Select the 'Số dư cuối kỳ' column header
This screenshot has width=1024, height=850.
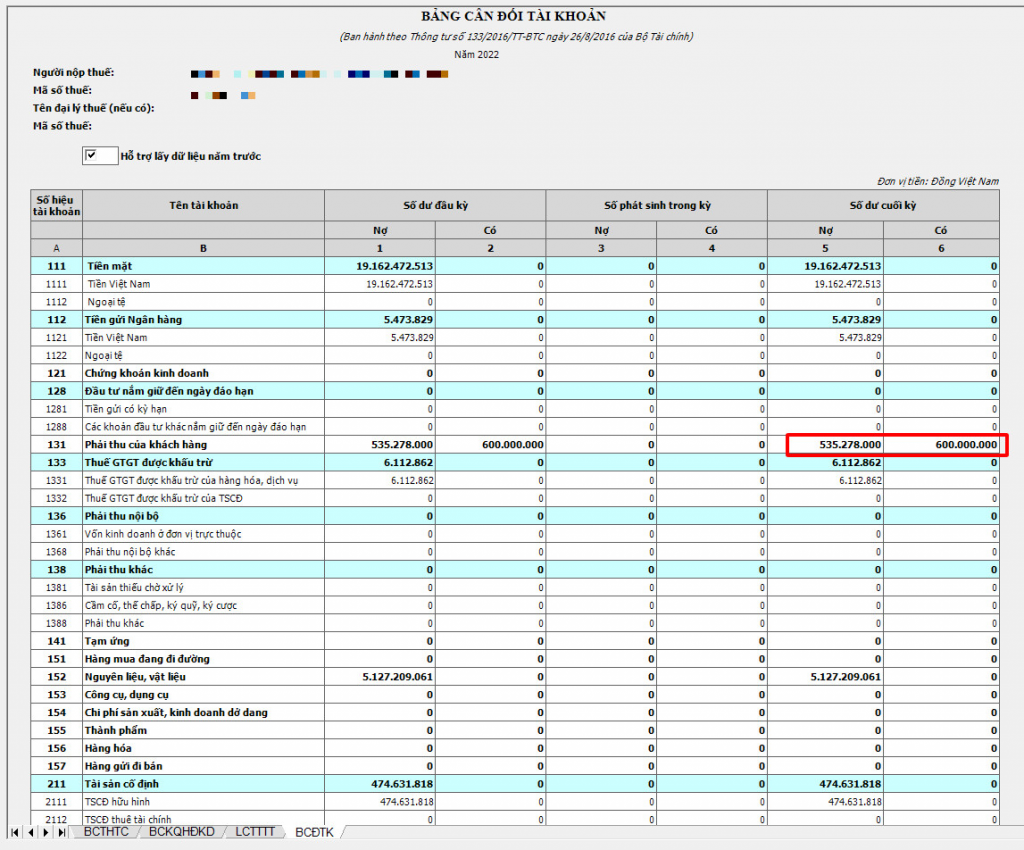[882, 205]
